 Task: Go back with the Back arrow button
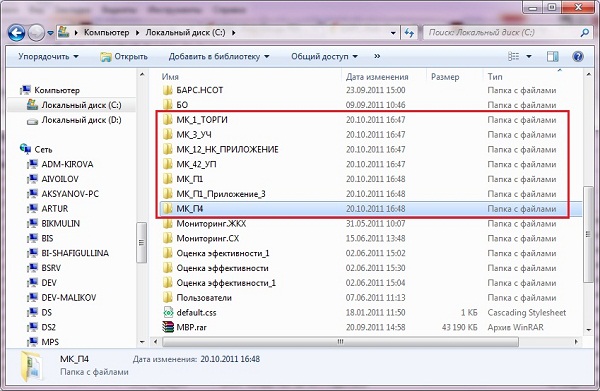click(x=16, y=33)
